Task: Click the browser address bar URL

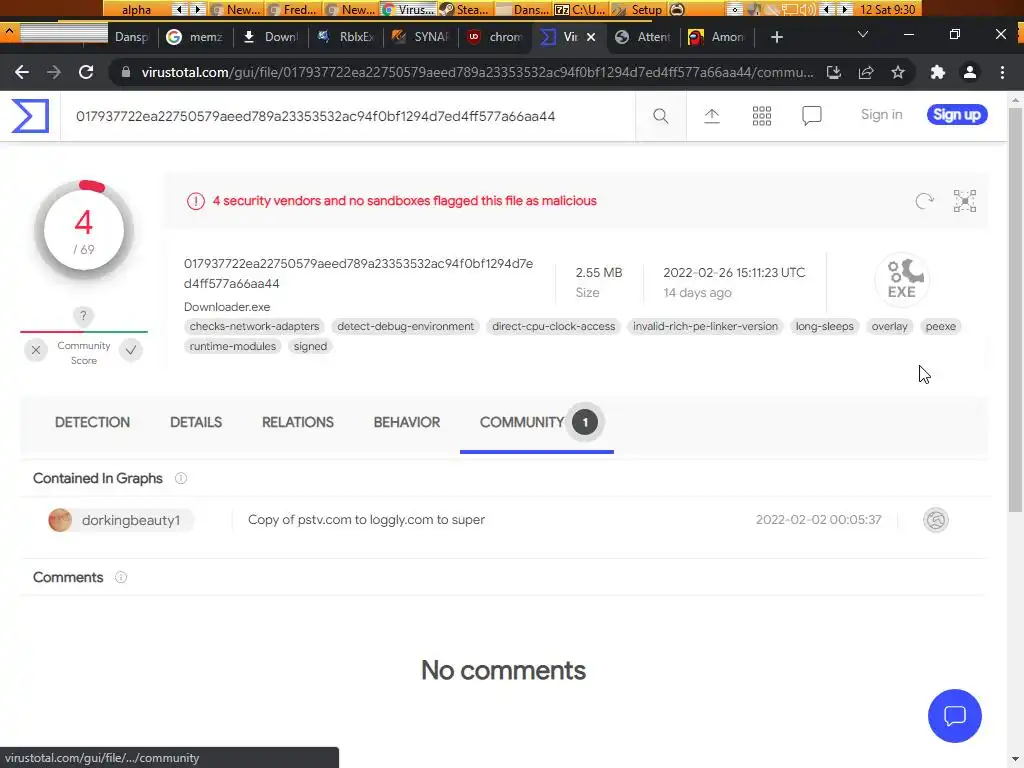Action: point(477,72)
